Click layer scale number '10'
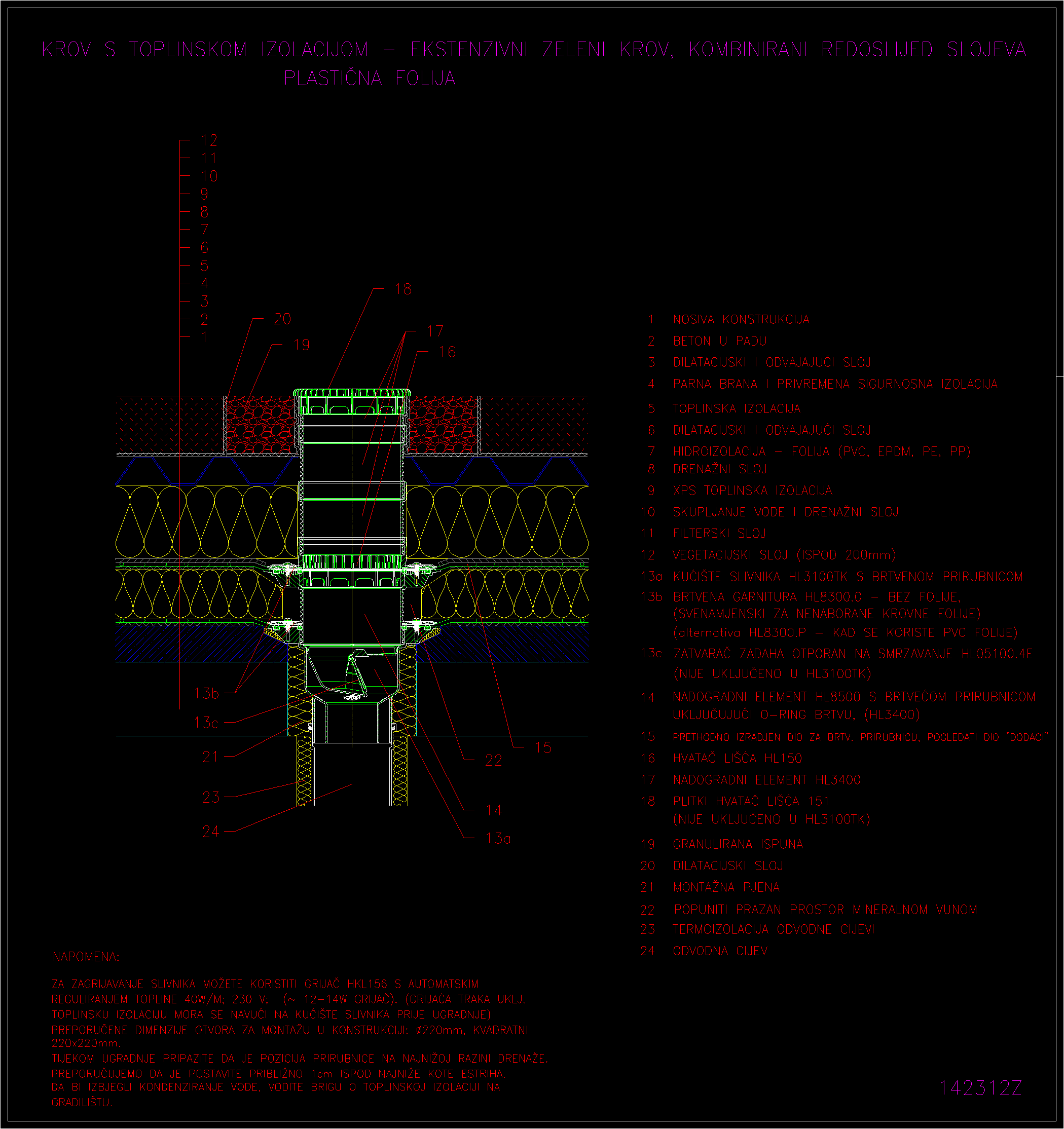 pyautogui.click(x=209, y=176)
